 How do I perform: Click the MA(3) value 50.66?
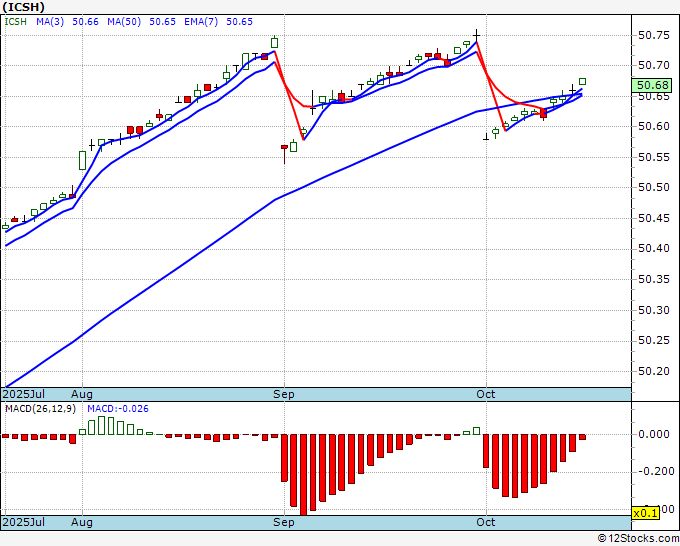85,22
